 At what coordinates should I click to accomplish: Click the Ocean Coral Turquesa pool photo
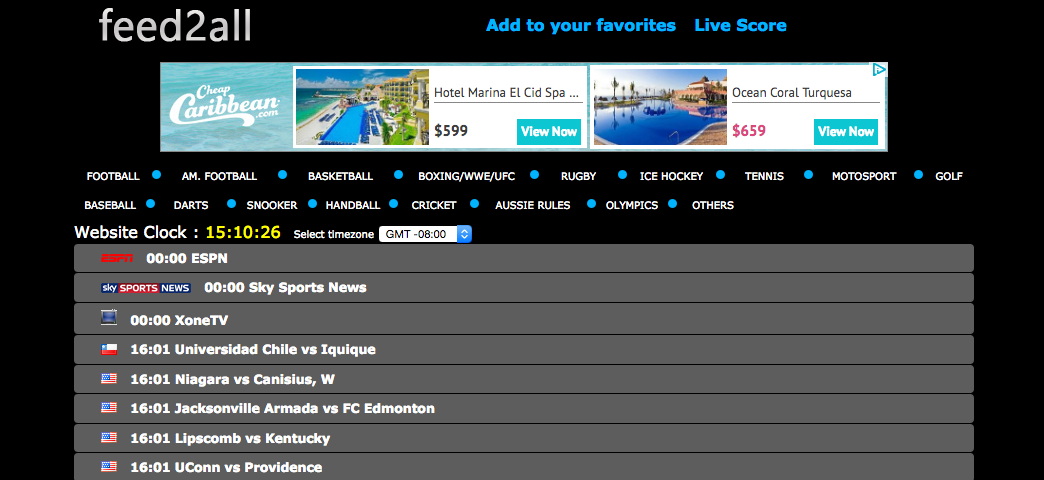(x=660, y=107)
